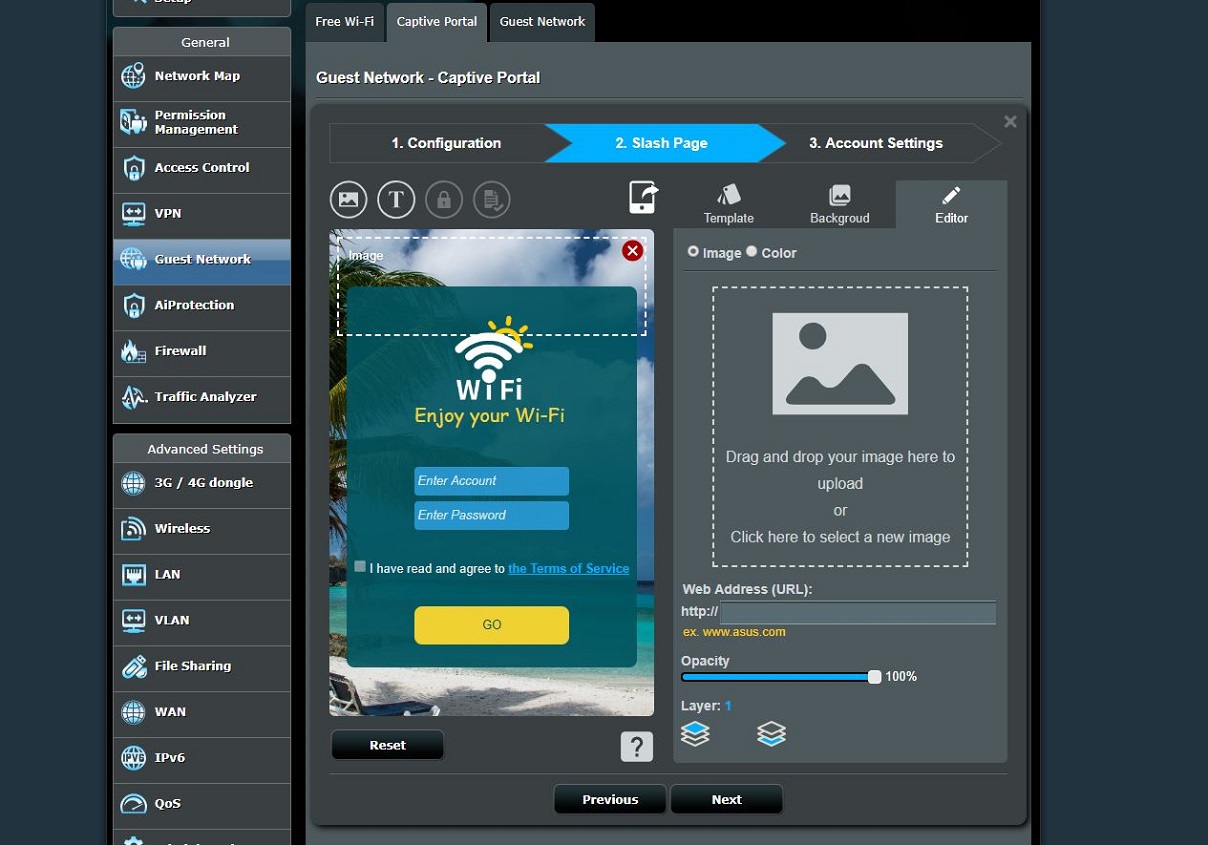Switch to the Free Wi-Fi tab

coord(344,22)
